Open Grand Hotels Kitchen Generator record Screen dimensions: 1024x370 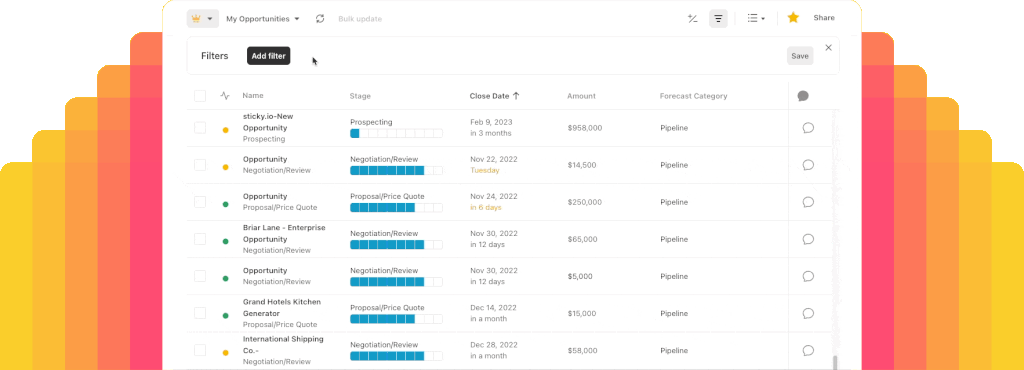point(282,308)
